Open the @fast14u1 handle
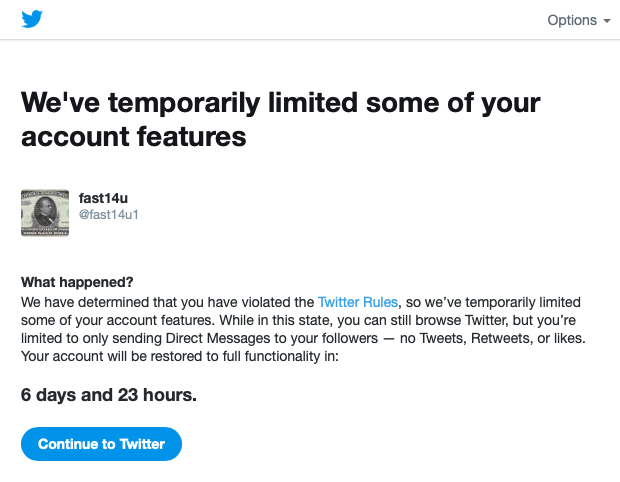620x482 pixels. click(x=108, y=215)
